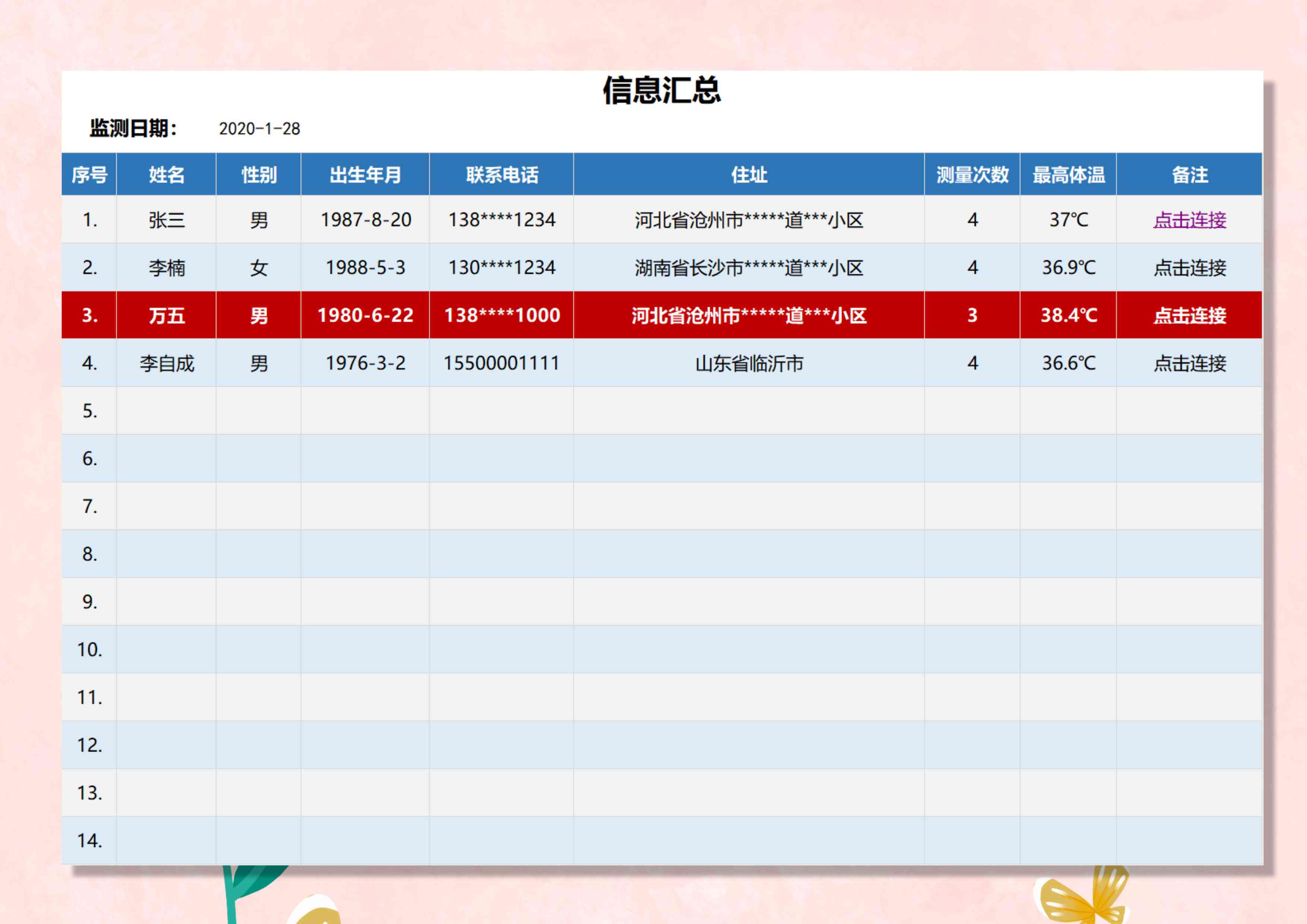Click the 最高体温 header cell

[x=1068, y=175]
